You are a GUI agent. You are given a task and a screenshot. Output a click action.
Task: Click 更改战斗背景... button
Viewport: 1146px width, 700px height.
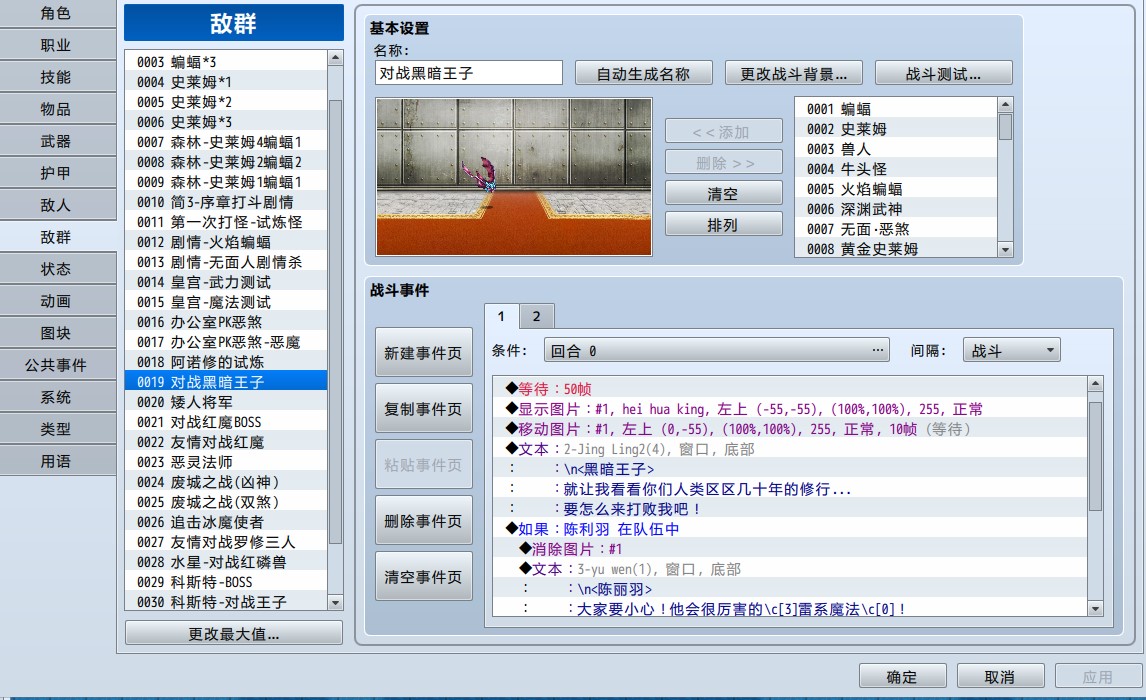tap(794, 73)
